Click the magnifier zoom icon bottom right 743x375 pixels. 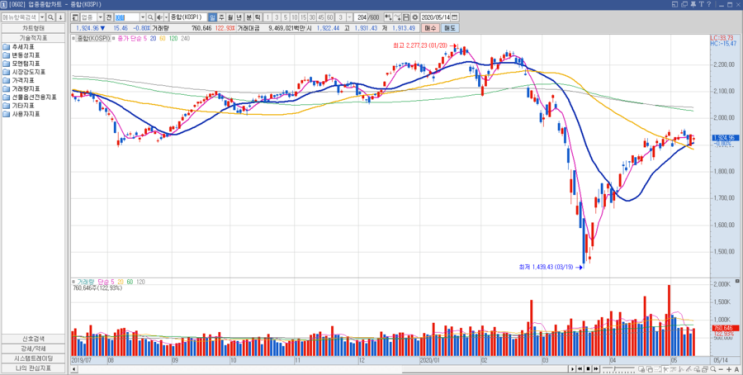[x=713, y=369]
